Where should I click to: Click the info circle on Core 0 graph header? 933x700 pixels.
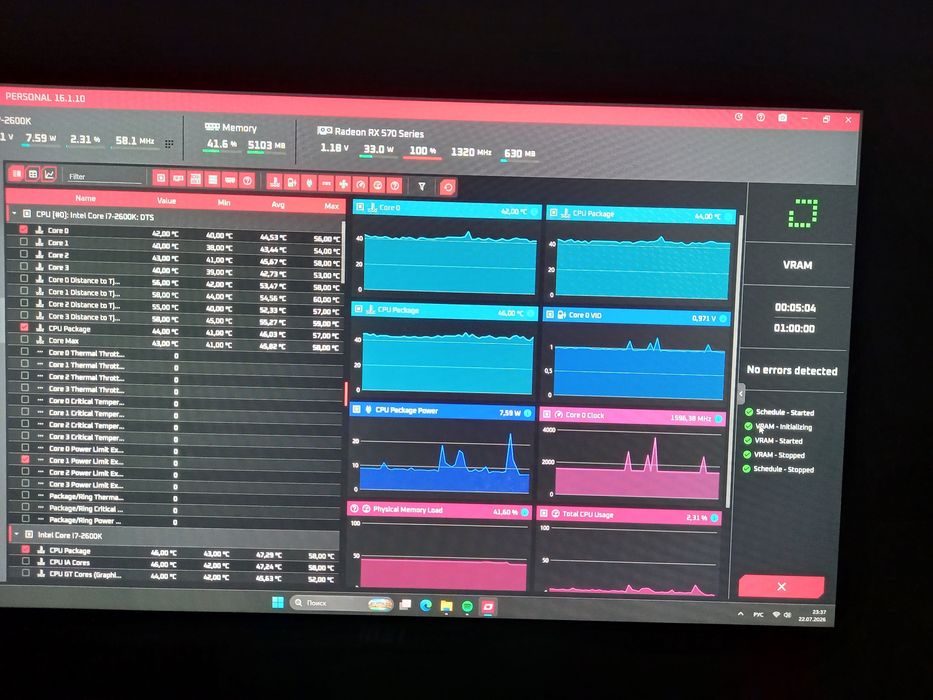tap(534, 212)
